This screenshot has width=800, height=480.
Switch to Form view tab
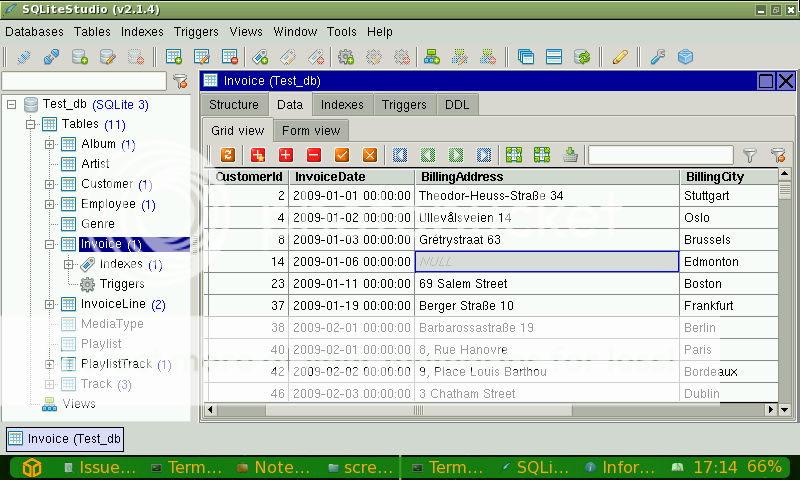[310, 130]
